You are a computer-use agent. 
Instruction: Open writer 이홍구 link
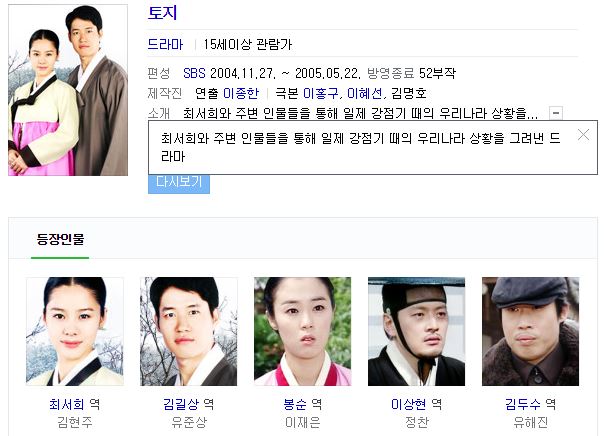pos(321,93)
